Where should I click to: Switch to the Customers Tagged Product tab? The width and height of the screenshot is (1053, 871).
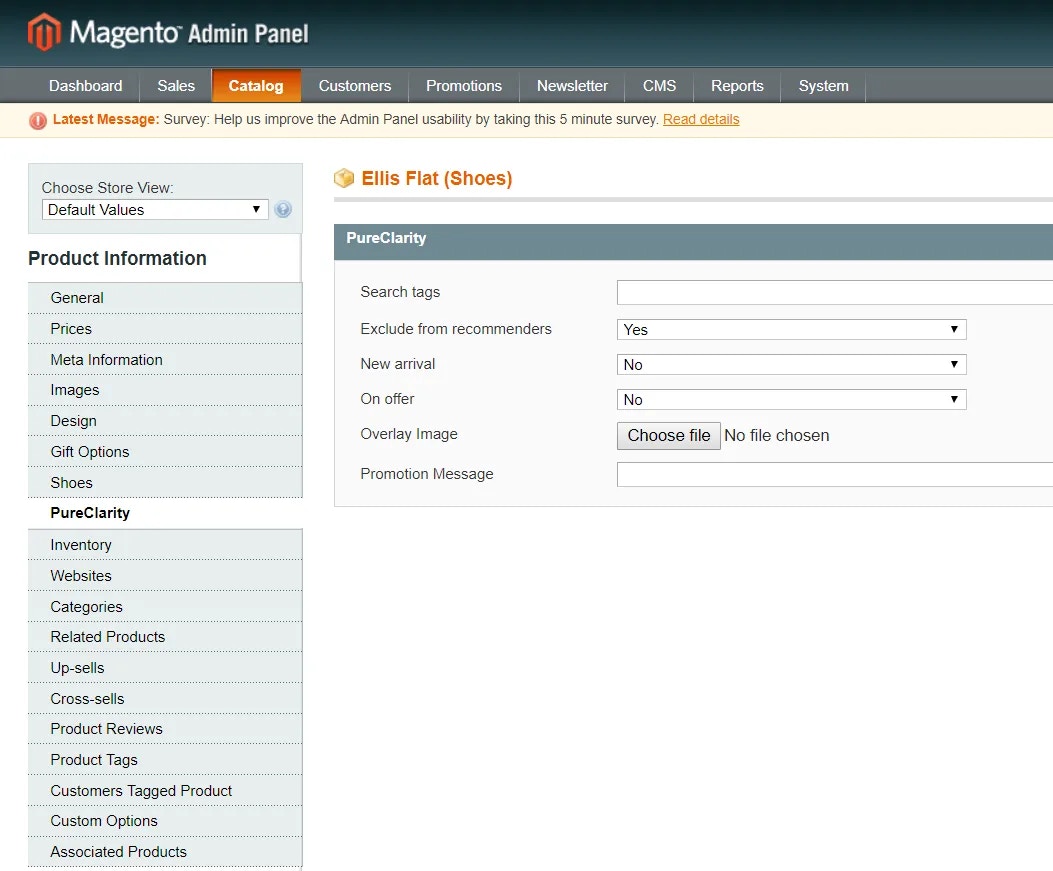click(165, 790)
